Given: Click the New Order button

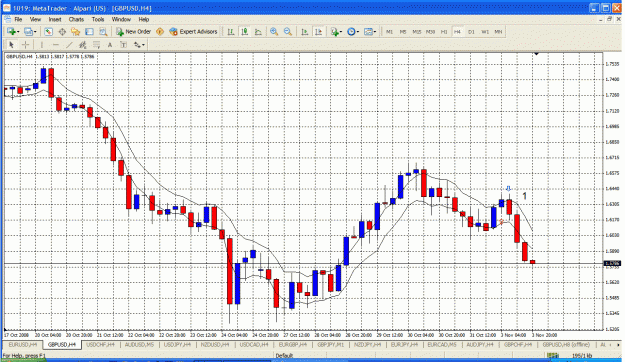Looking at the screenshot, I should pos(134,31).
